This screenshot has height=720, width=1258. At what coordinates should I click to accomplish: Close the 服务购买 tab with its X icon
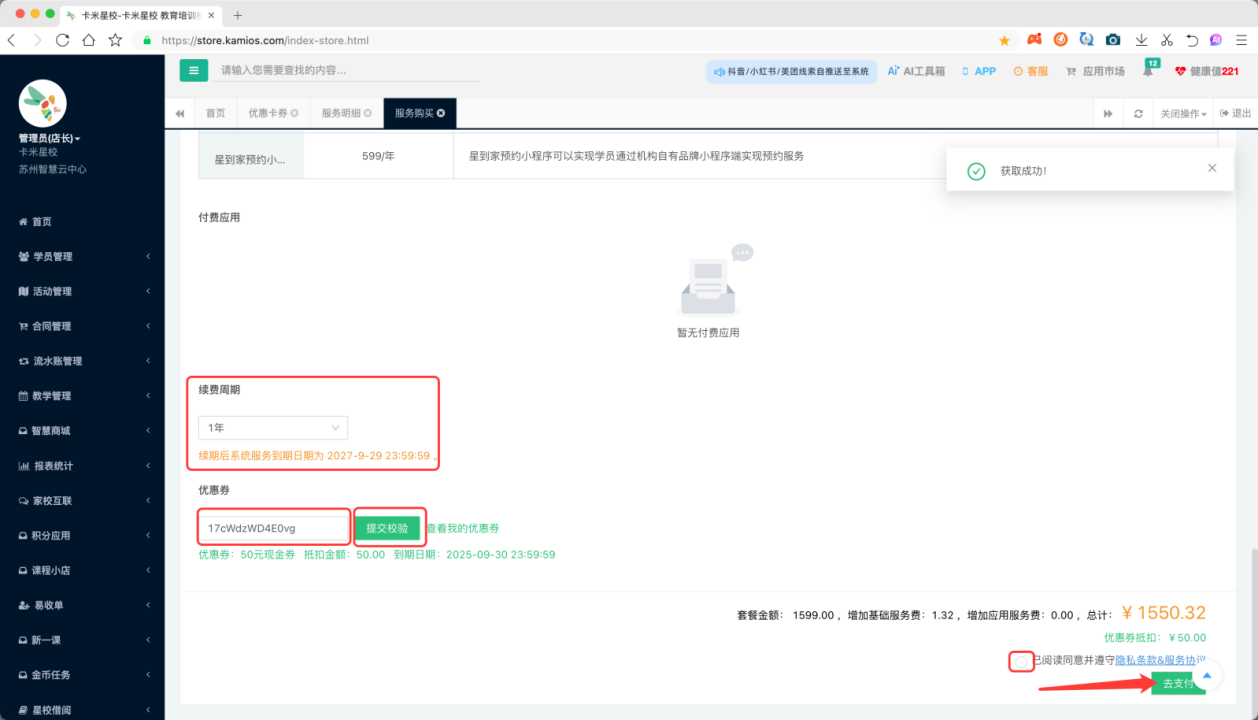tap(441, 114)
